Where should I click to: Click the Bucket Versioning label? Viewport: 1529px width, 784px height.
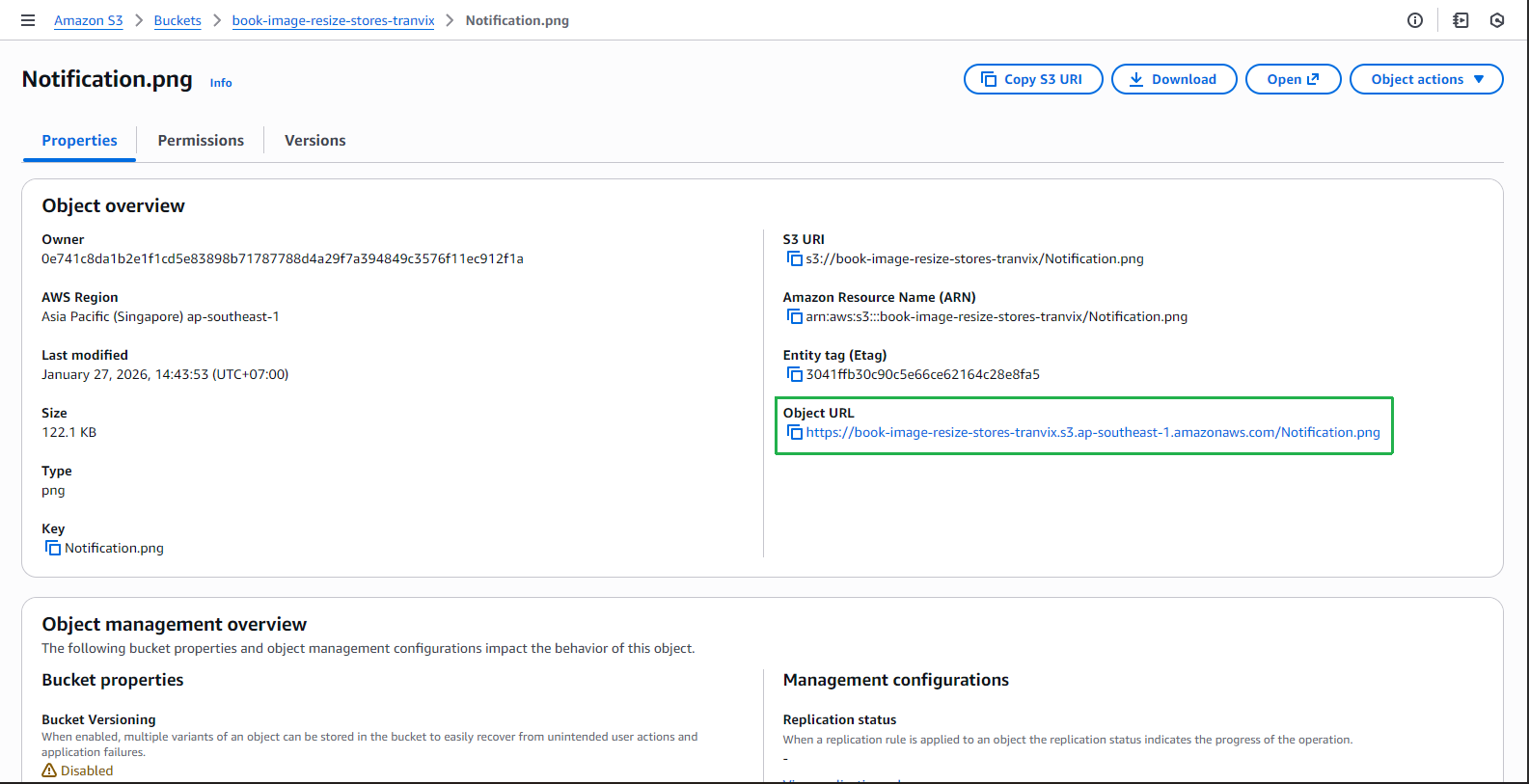pos(98,719)
